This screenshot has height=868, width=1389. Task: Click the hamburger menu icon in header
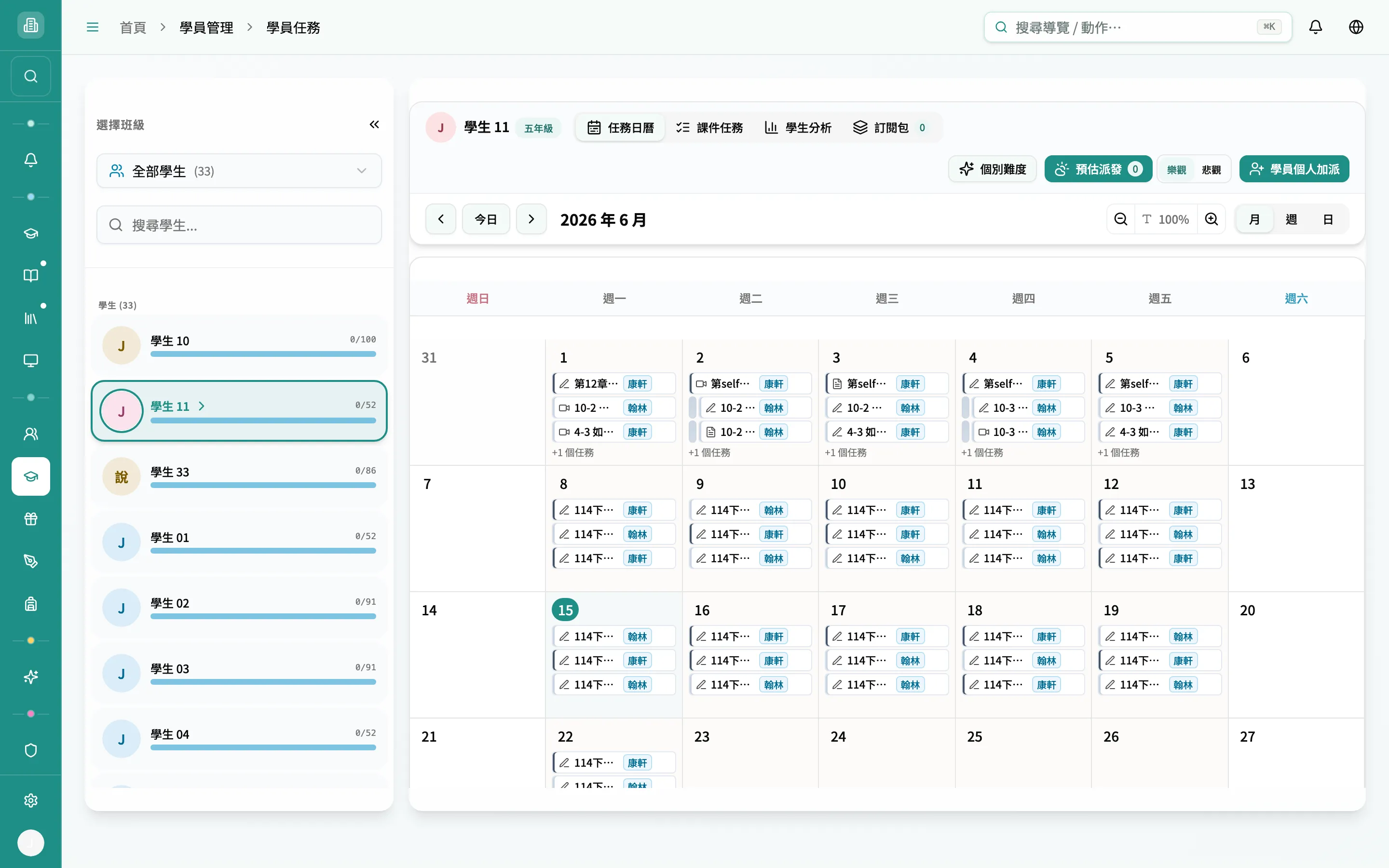coord(93,27)
